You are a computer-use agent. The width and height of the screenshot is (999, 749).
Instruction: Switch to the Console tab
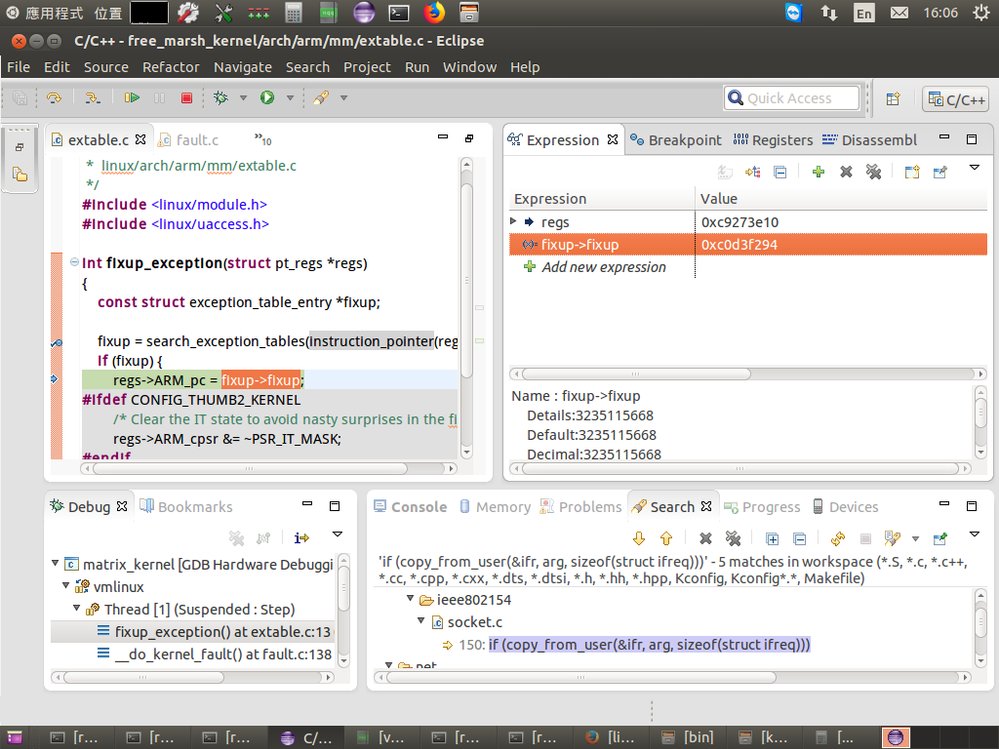point(410,507)
